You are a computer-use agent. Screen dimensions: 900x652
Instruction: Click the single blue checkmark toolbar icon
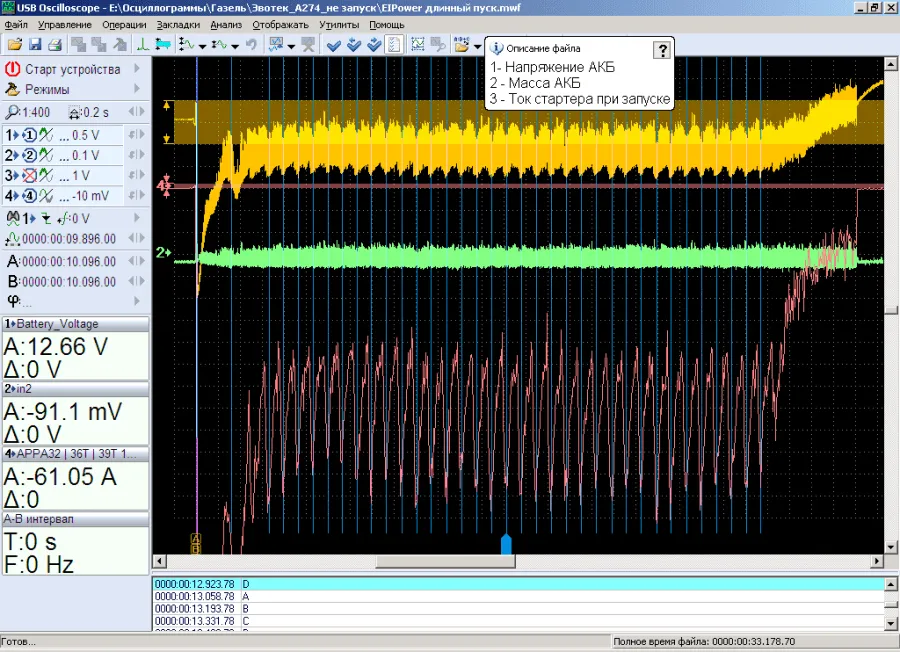pos(333,45)
